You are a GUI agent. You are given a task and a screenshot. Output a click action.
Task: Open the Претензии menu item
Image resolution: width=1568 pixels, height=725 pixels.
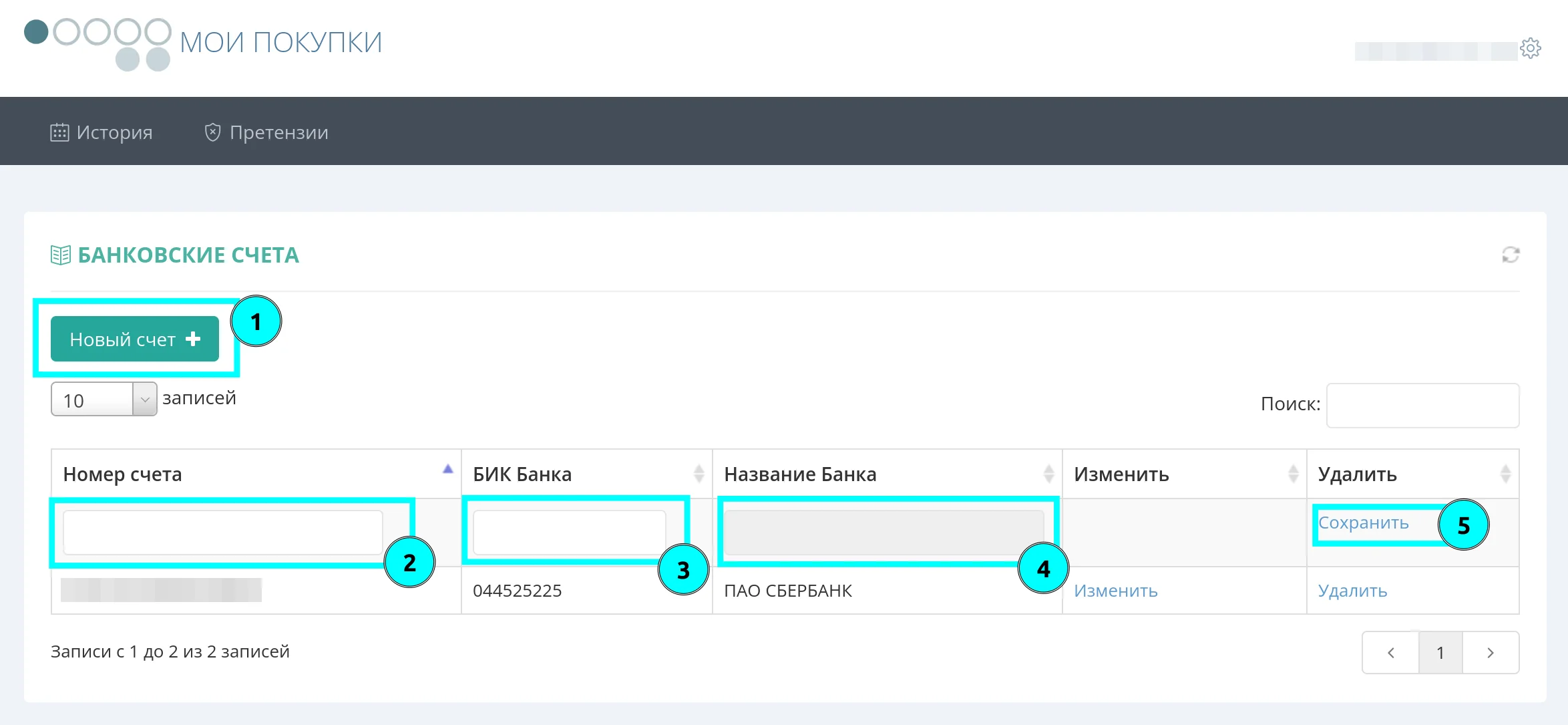point(278,132)
